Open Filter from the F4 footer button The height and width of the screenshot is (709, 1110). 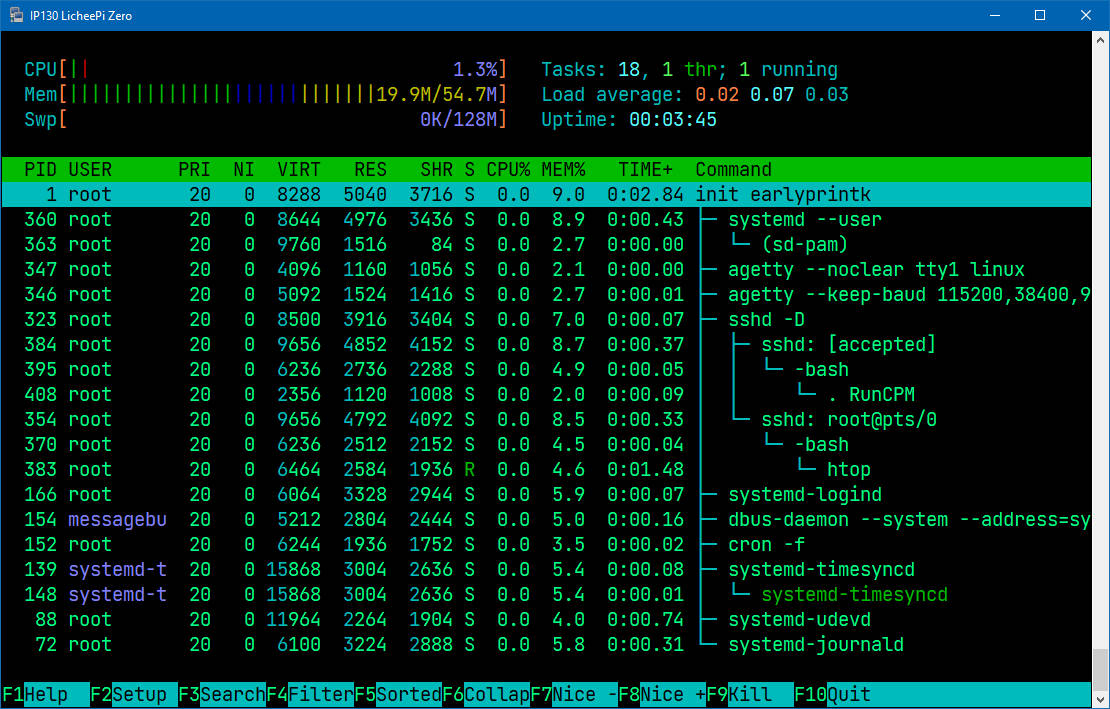click(x=309, y=695)
